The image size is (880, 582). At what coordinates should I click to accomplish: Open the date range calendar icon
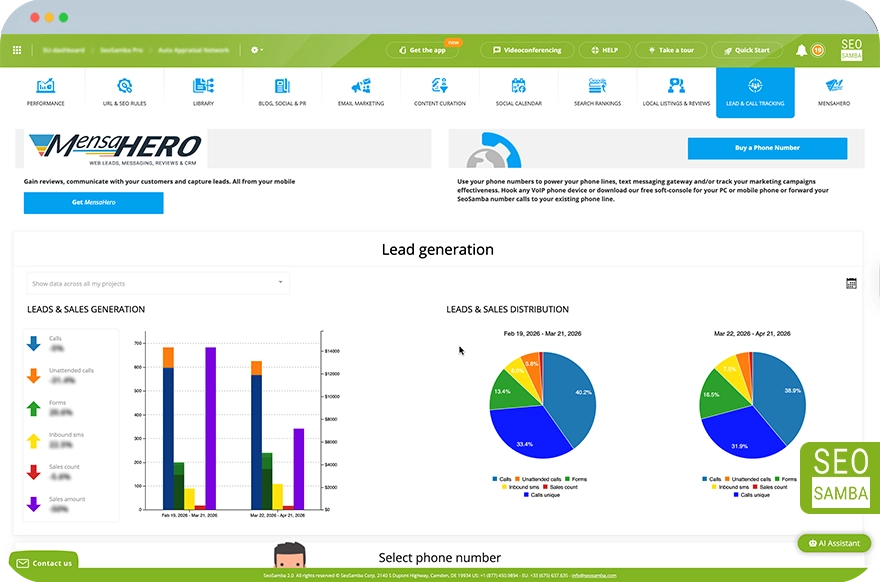coord(851,283)
